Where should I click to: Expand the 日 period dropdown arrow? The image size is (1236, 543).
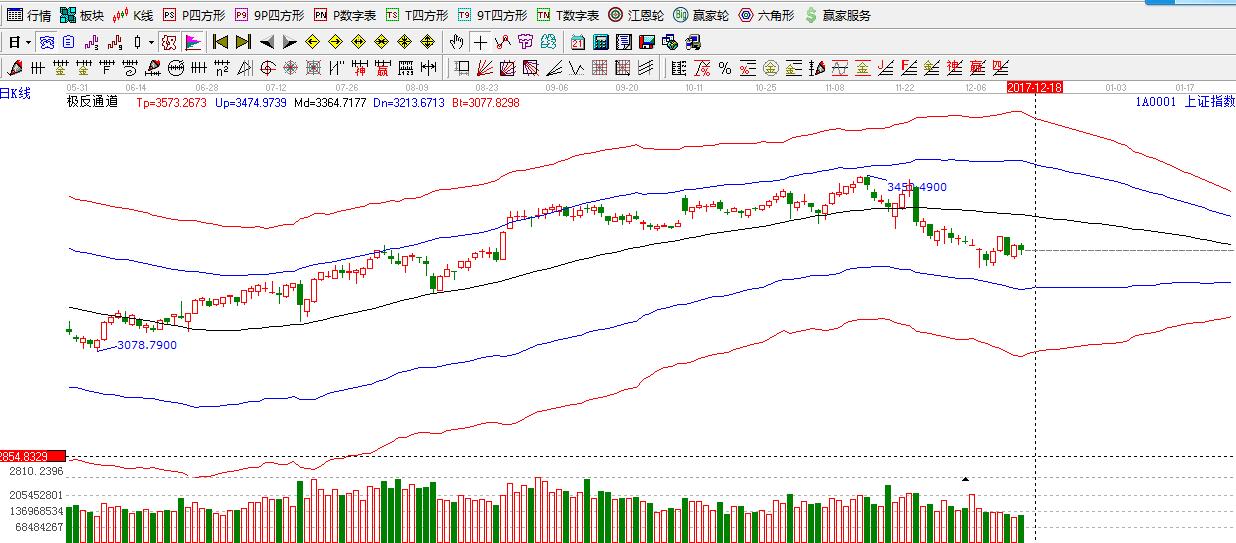[29, 42]
